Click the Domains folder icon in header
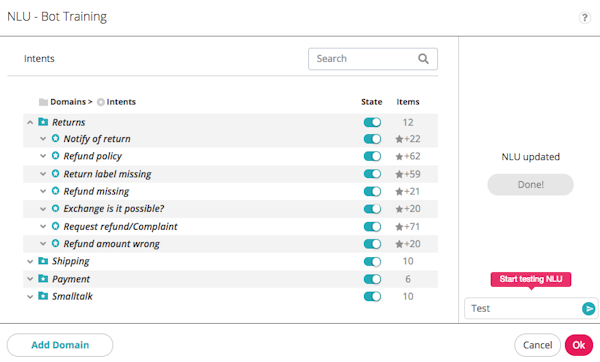This screenshot has width=600, height=362. point(43,102)
